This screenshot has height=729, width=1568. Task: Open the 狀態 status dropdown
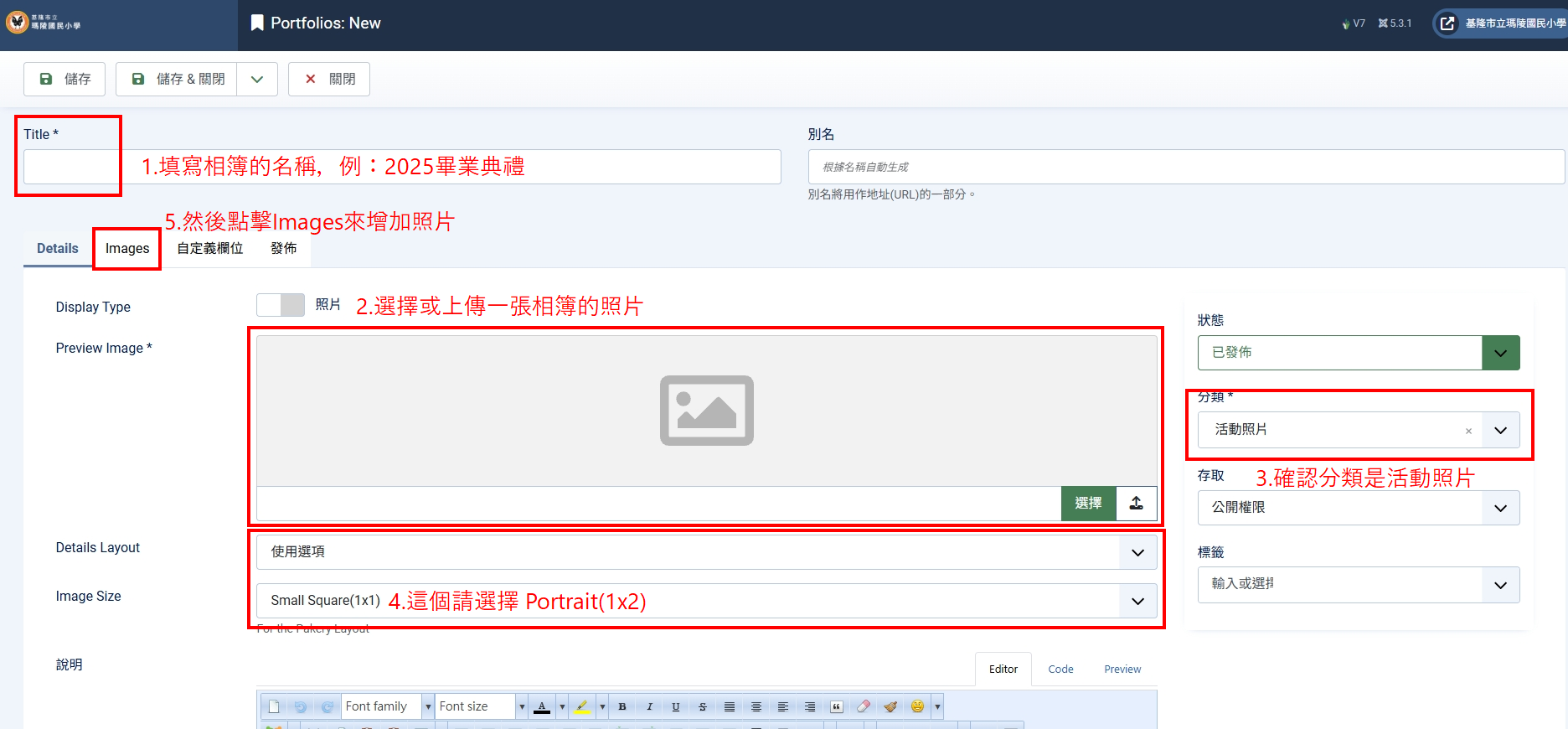[x=1500, y=353]
